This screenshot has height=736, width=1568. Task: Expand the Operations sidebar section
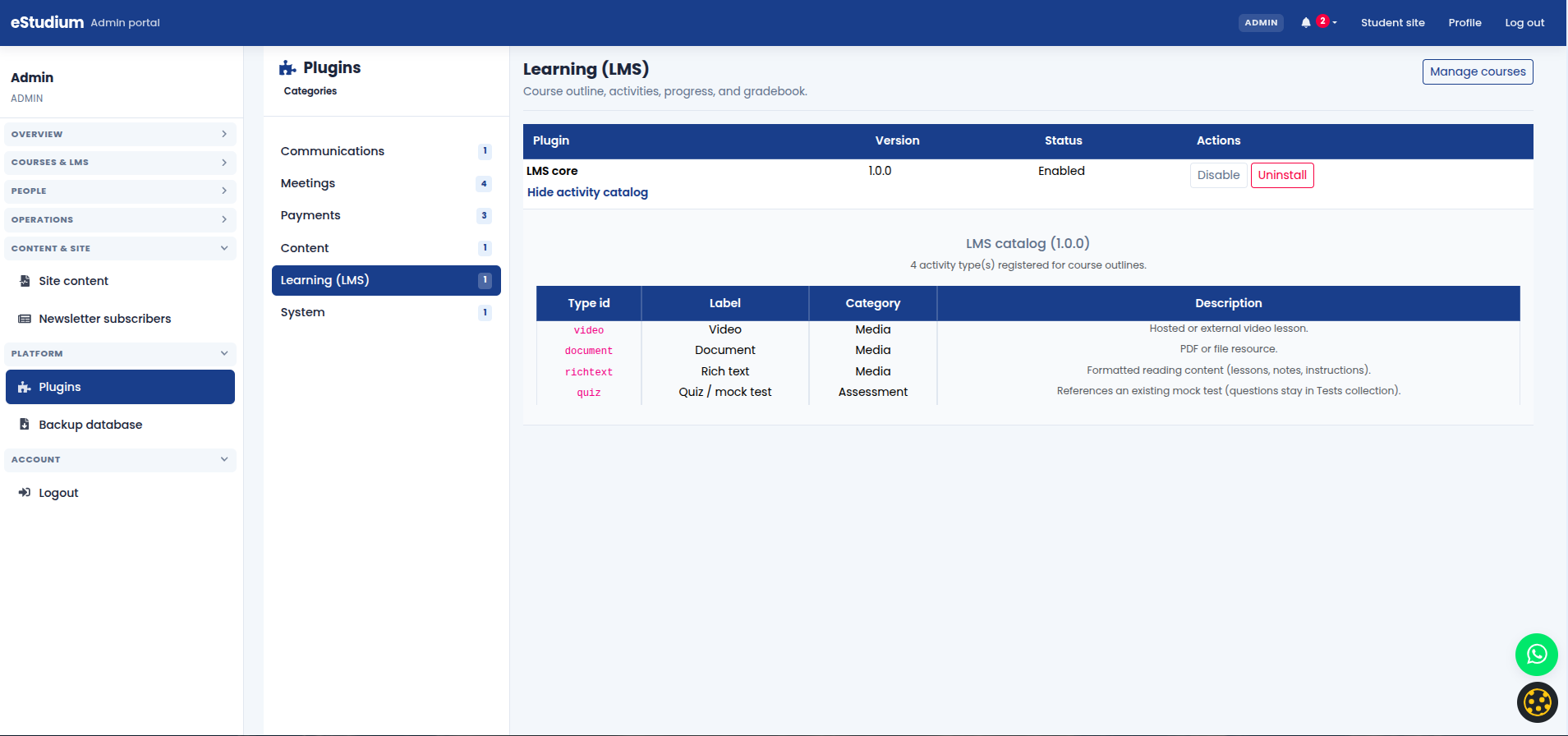121,220
